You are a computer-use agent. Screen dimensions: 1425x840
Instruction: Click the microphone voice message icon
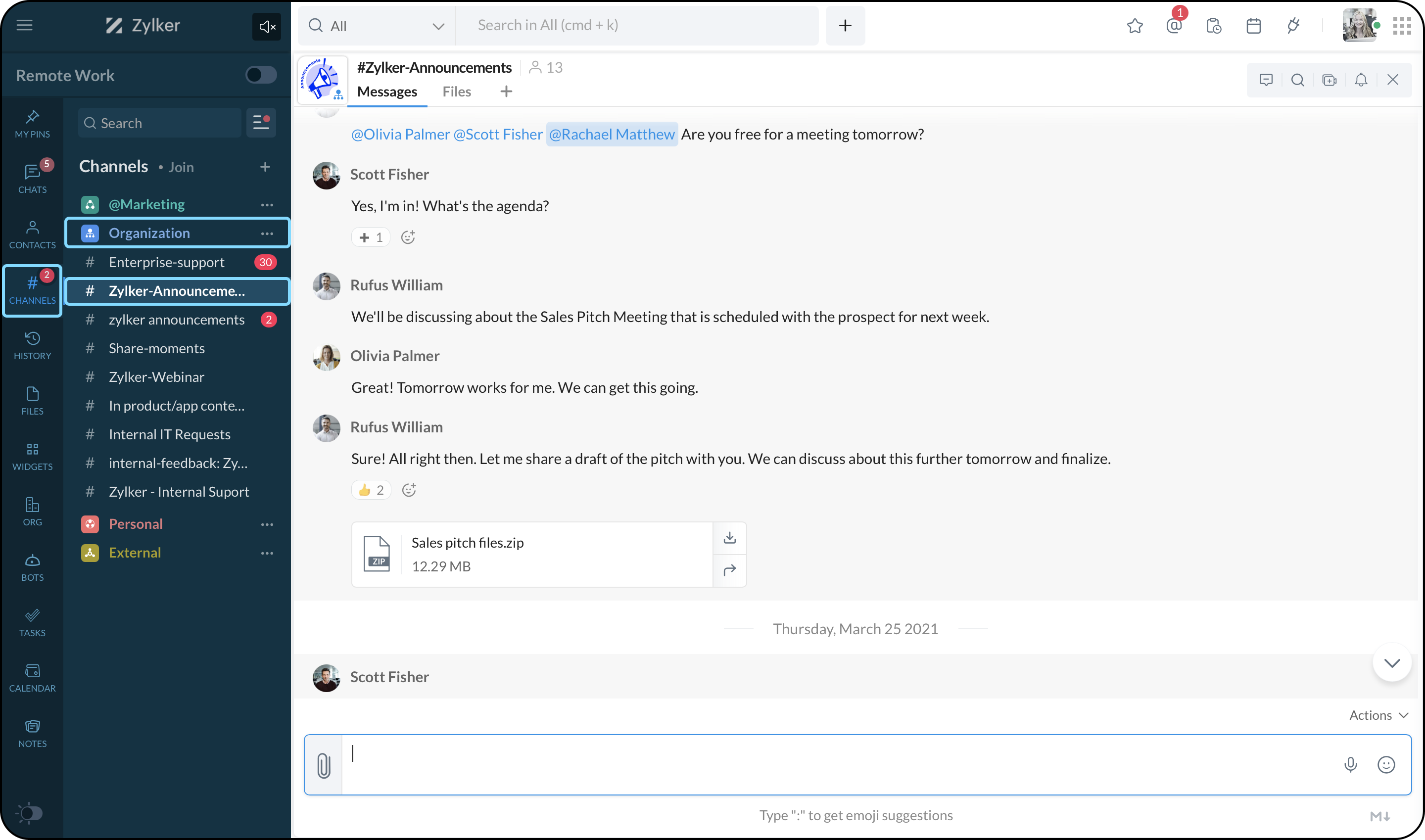point(1351,765)
